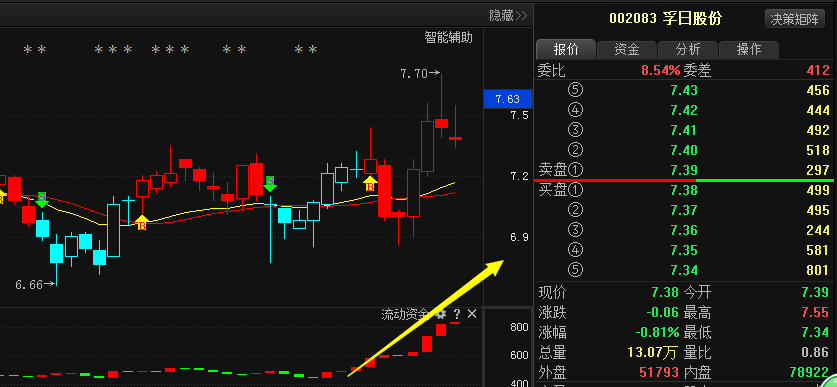Switch to the 报价 tab
Image resolution: width=837 pixels, height=387 pixels.
tap(566, 50)
